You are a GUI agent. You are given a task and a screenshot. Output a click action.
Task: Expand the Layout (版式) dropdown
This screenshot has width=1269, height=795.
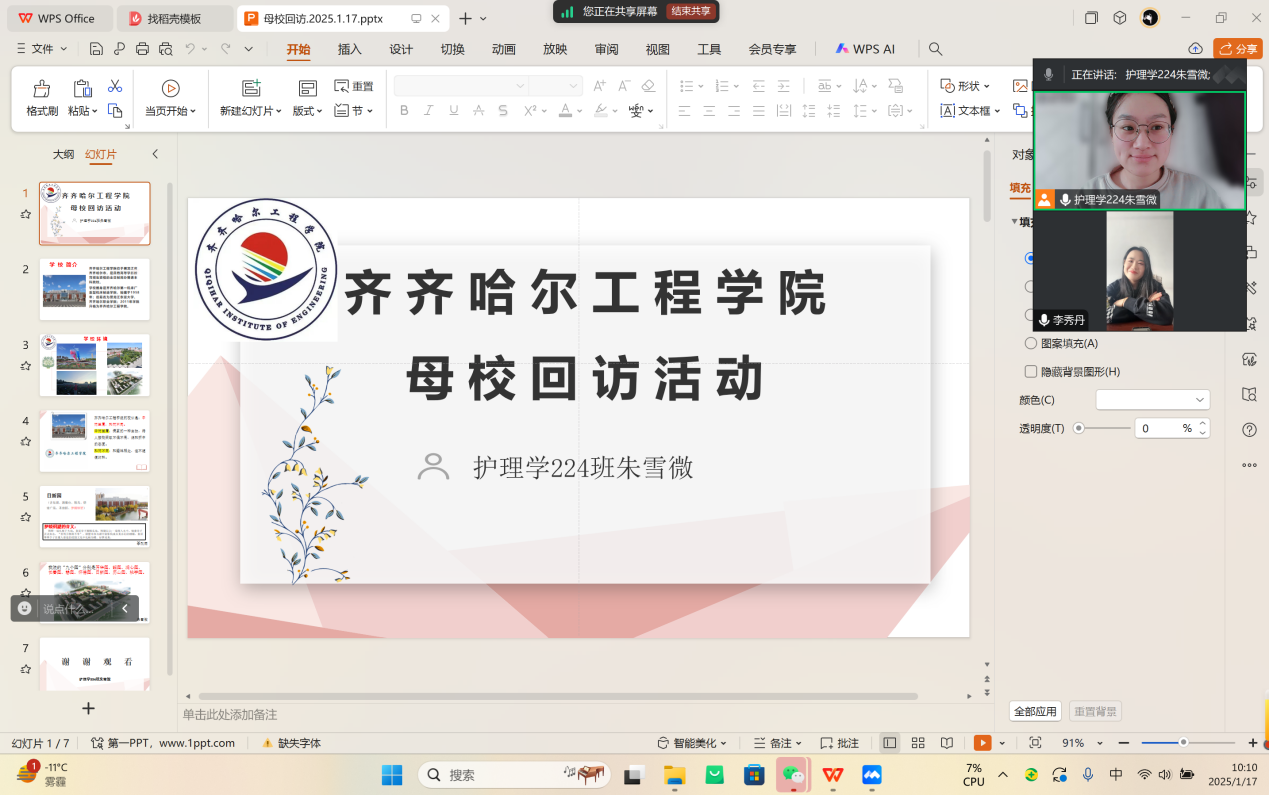click(x=307, y=111)
